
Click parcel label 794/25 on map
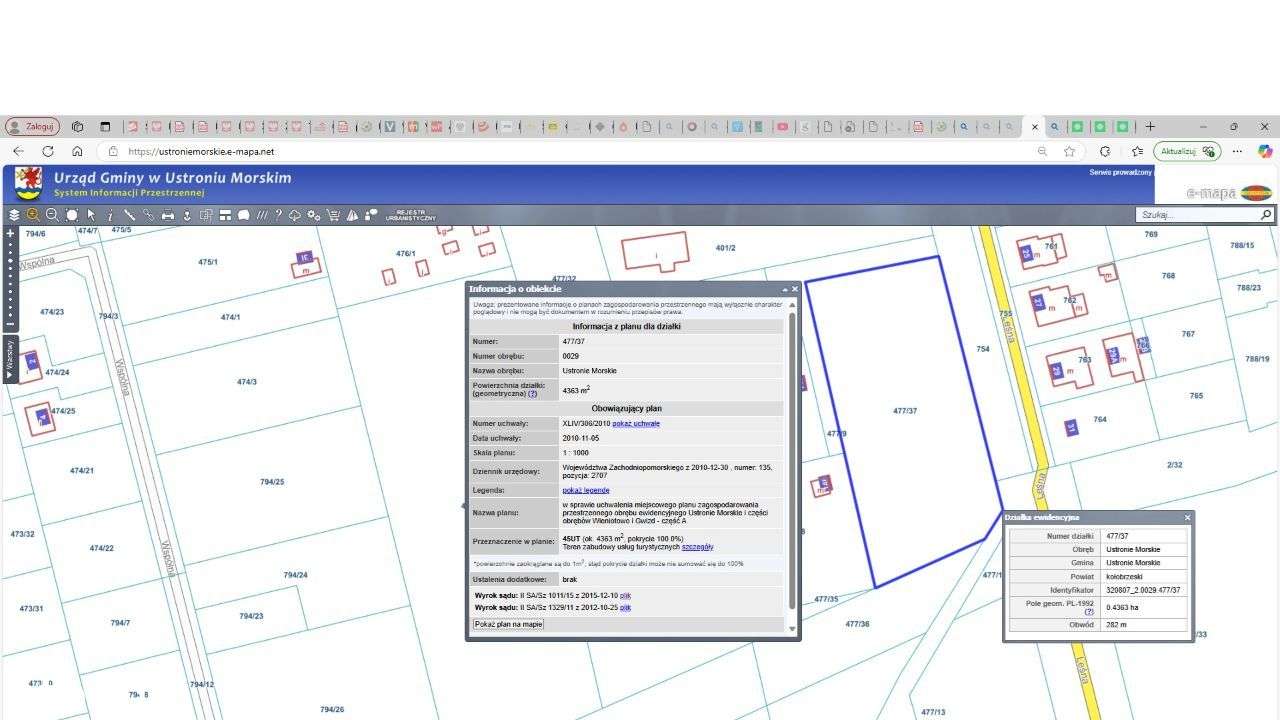pyautogui.click(x=272, y=482)
